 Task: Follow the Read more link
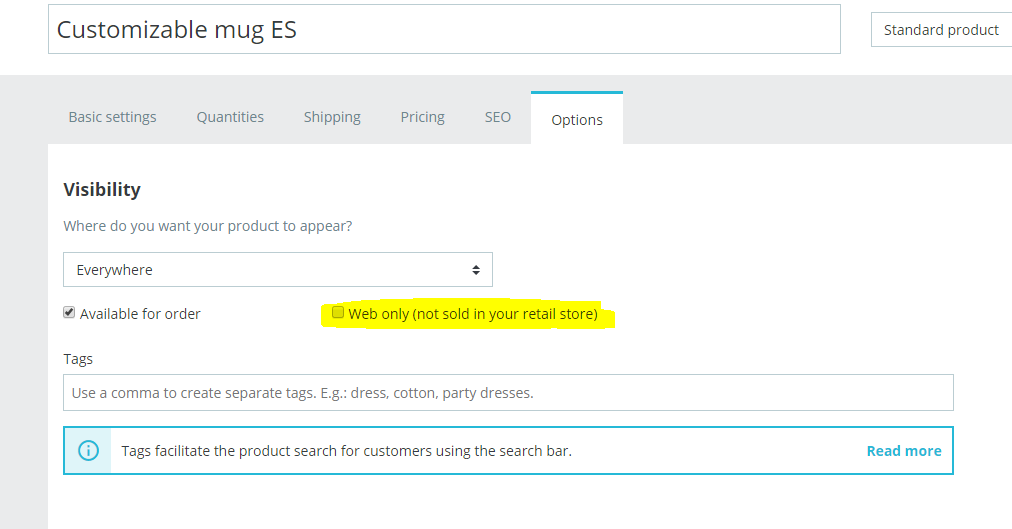[903, 451]
